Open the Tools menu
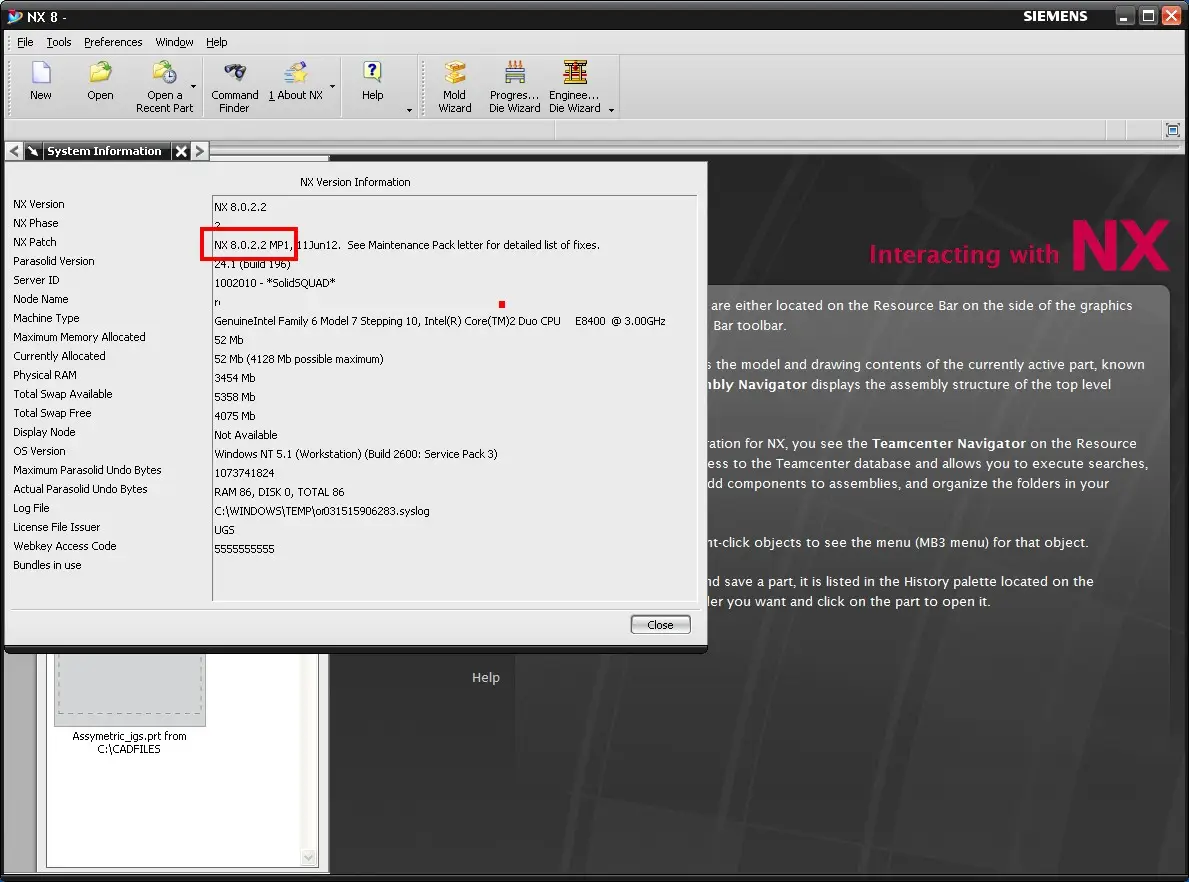 click(58, 42)
